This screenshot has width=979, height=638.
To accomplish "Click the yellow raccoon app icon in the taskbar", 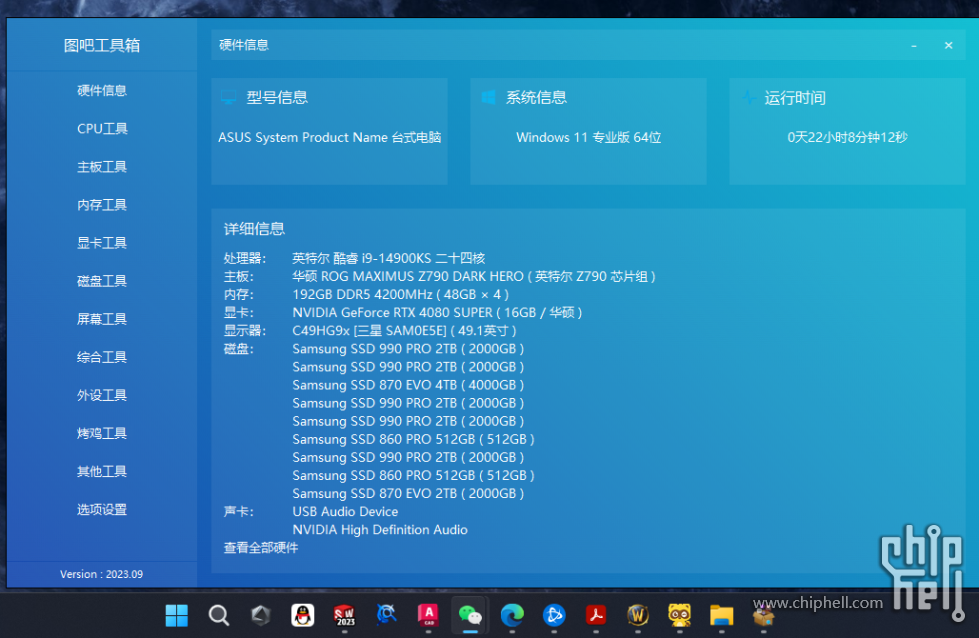I will click(x=679, y=616).
